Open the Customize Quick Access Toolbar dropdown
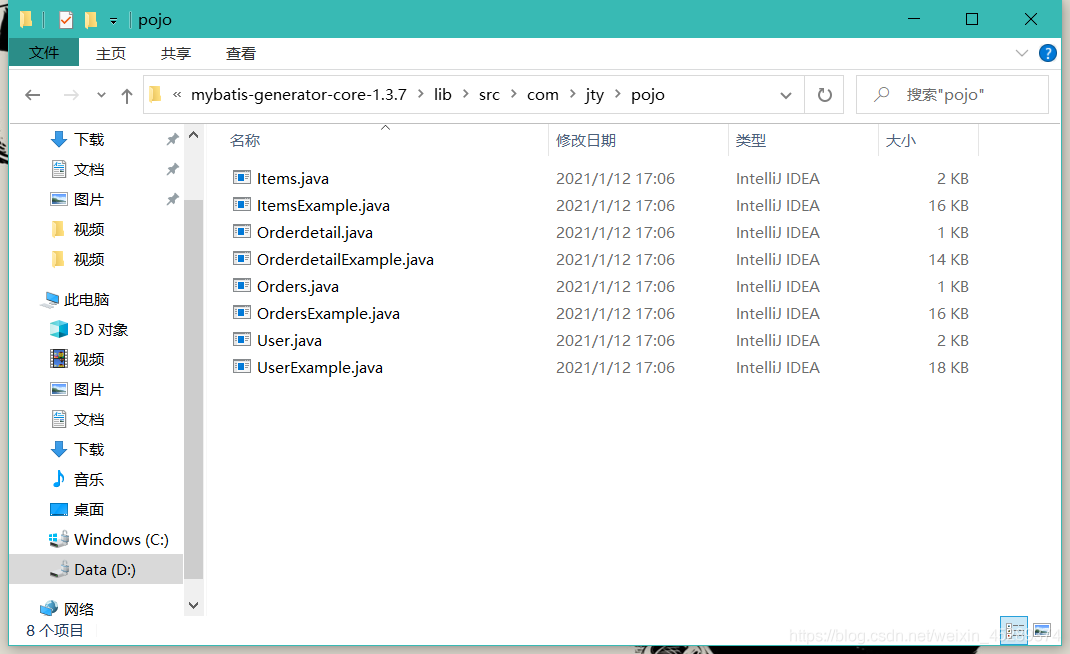1070x654 pixels. coord(113,19)
